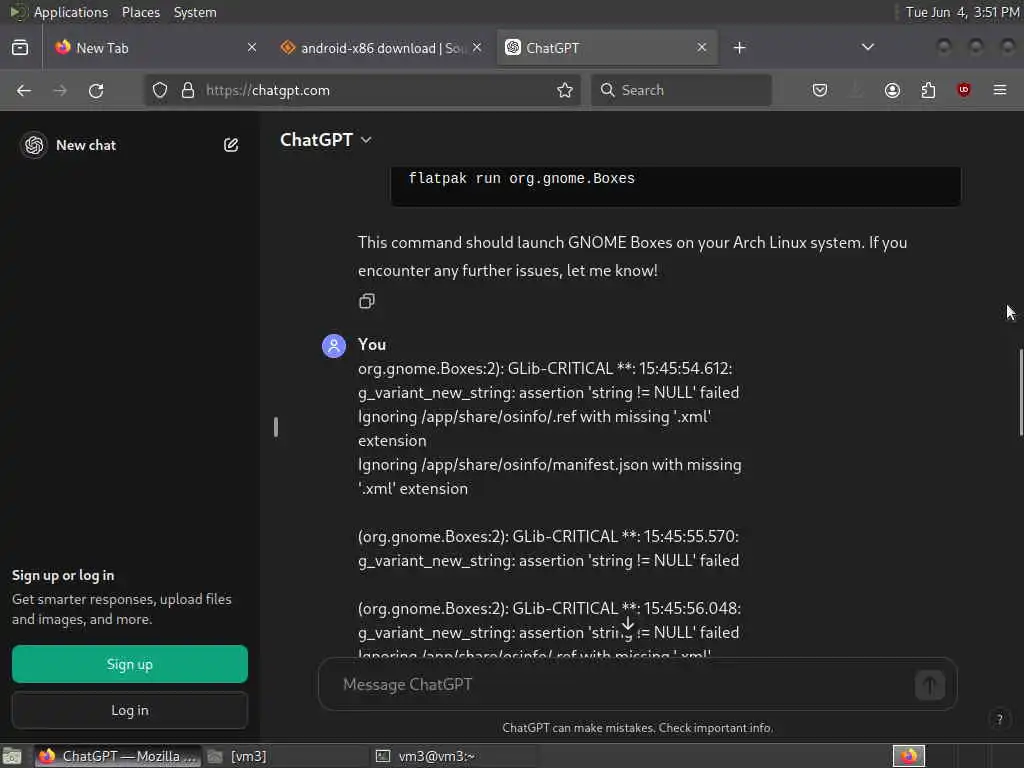Open Firefox account icon

pyautogui.click(x=892, y=90)
